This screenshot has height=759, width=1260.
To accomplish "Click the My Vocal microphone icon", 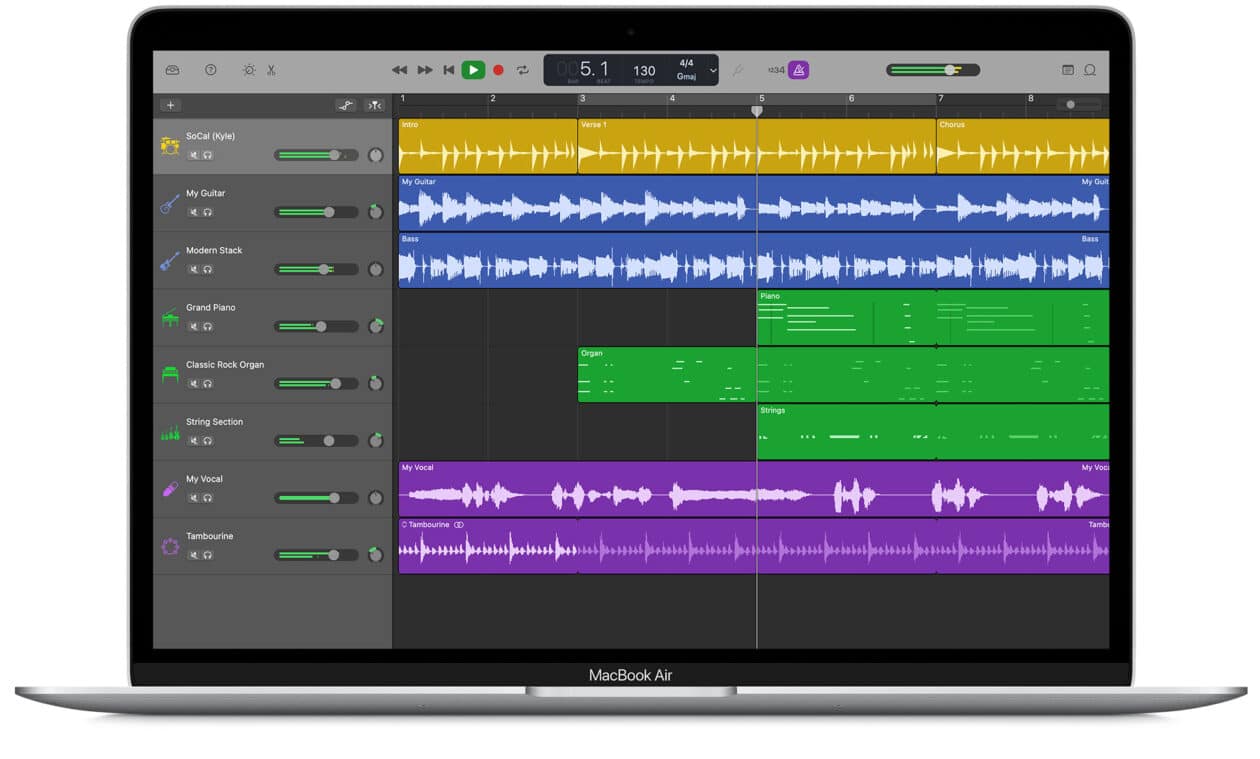I will tap(169, 488).
